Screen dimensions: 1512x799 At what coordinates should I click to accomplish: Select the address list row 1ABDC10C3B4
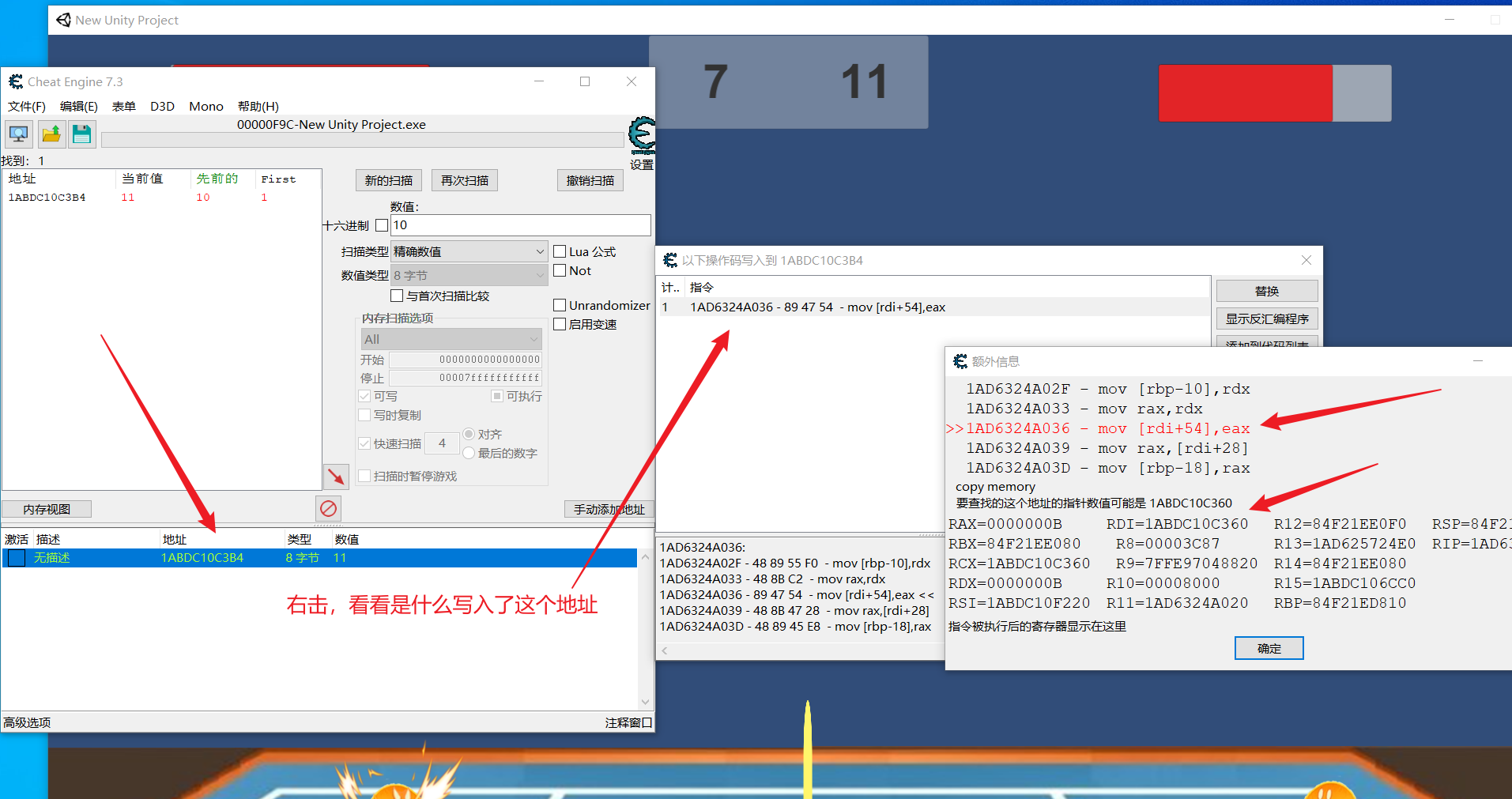pos(319,558)
